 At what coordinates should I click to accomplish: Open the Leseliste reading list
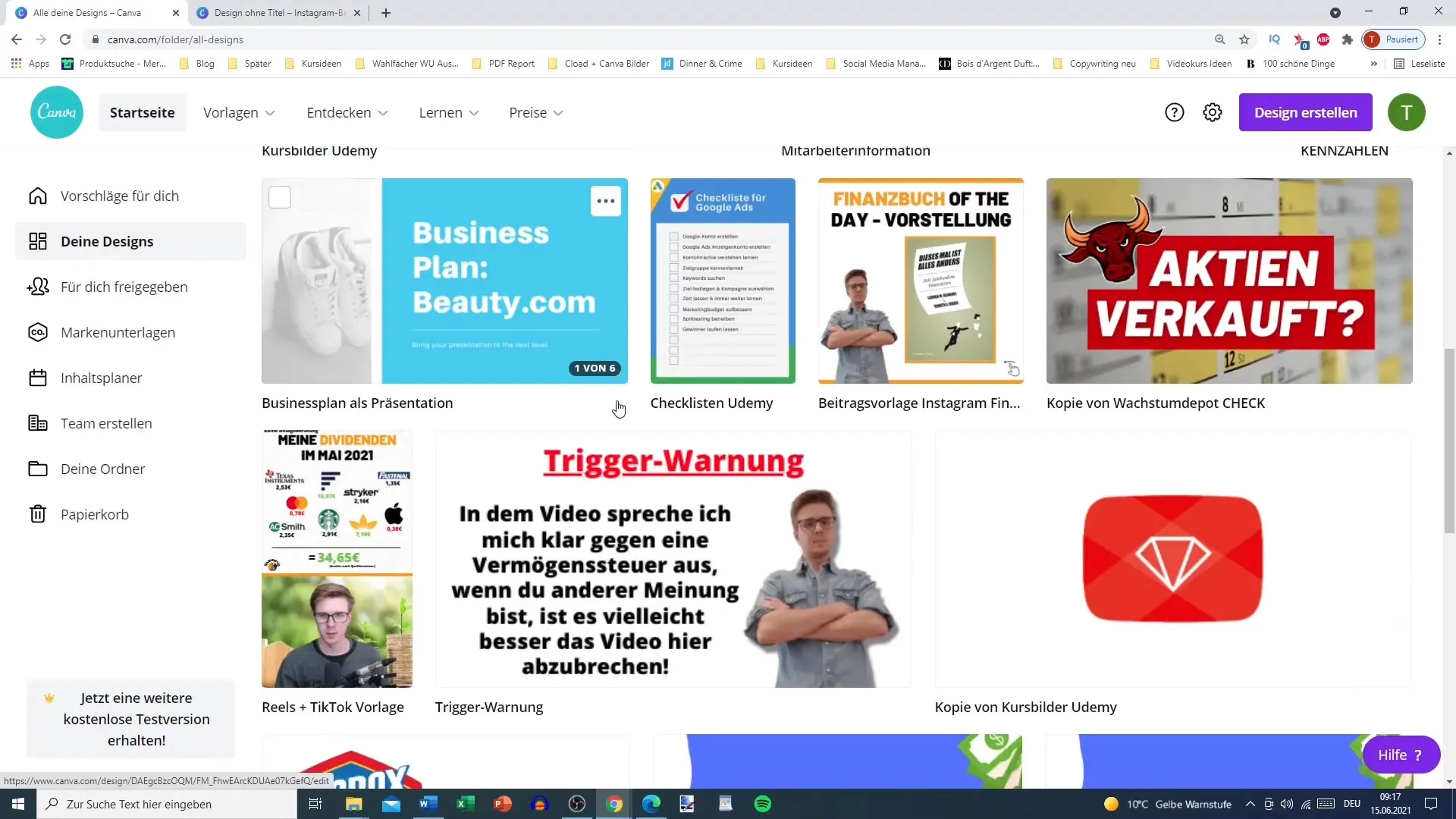[x=1420, y=64]
